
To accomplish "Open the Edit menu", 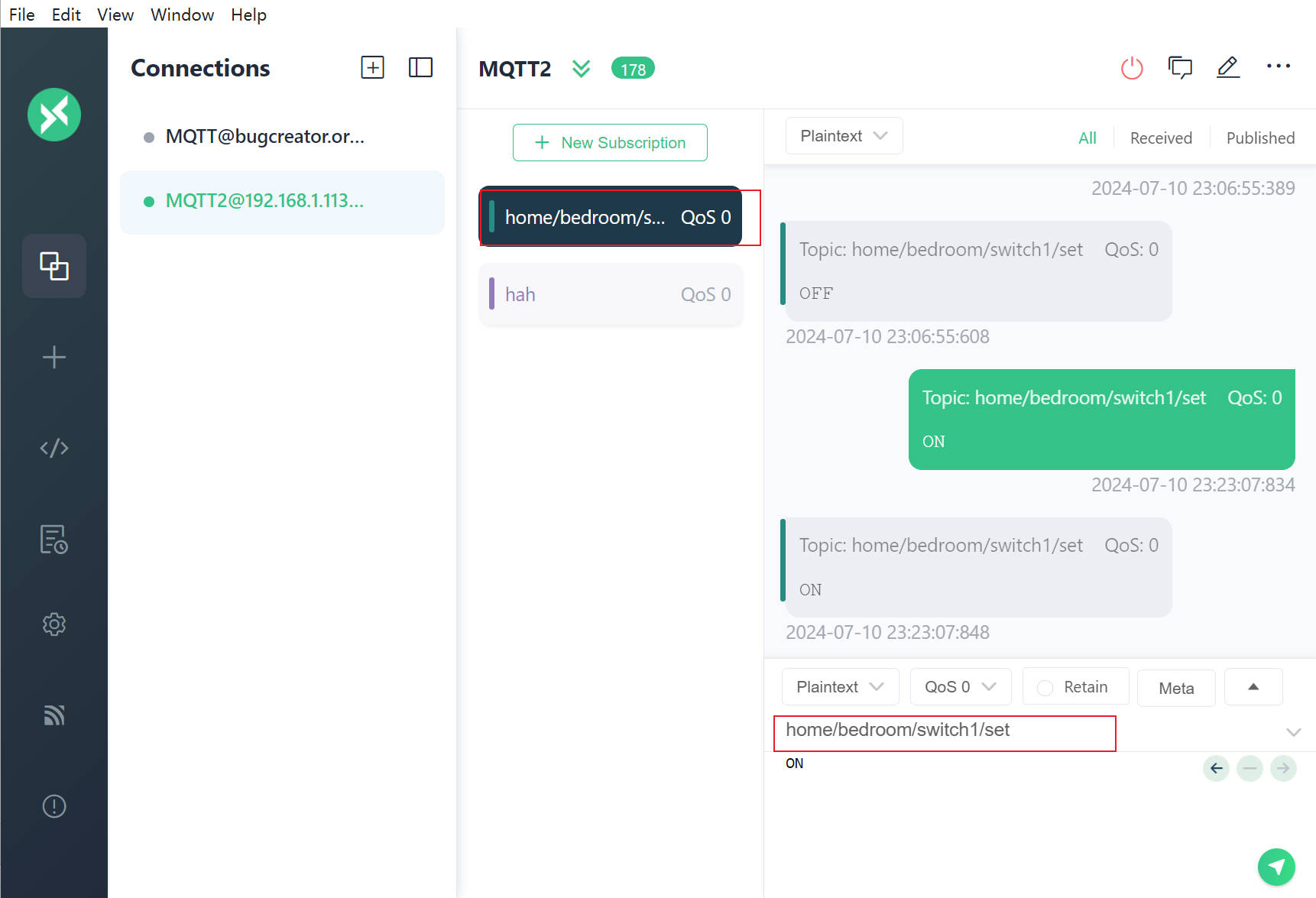I will 66,15.
